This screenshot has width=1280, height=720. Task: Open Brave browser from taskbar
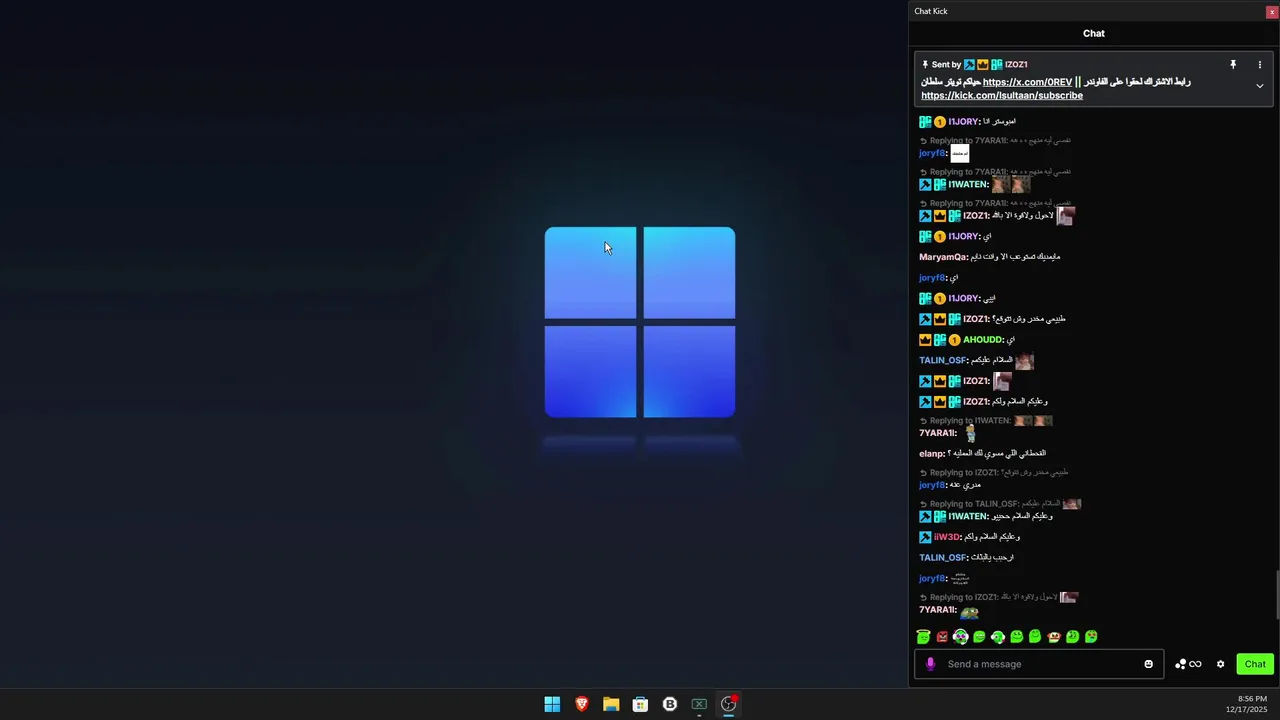coord(581,704)
